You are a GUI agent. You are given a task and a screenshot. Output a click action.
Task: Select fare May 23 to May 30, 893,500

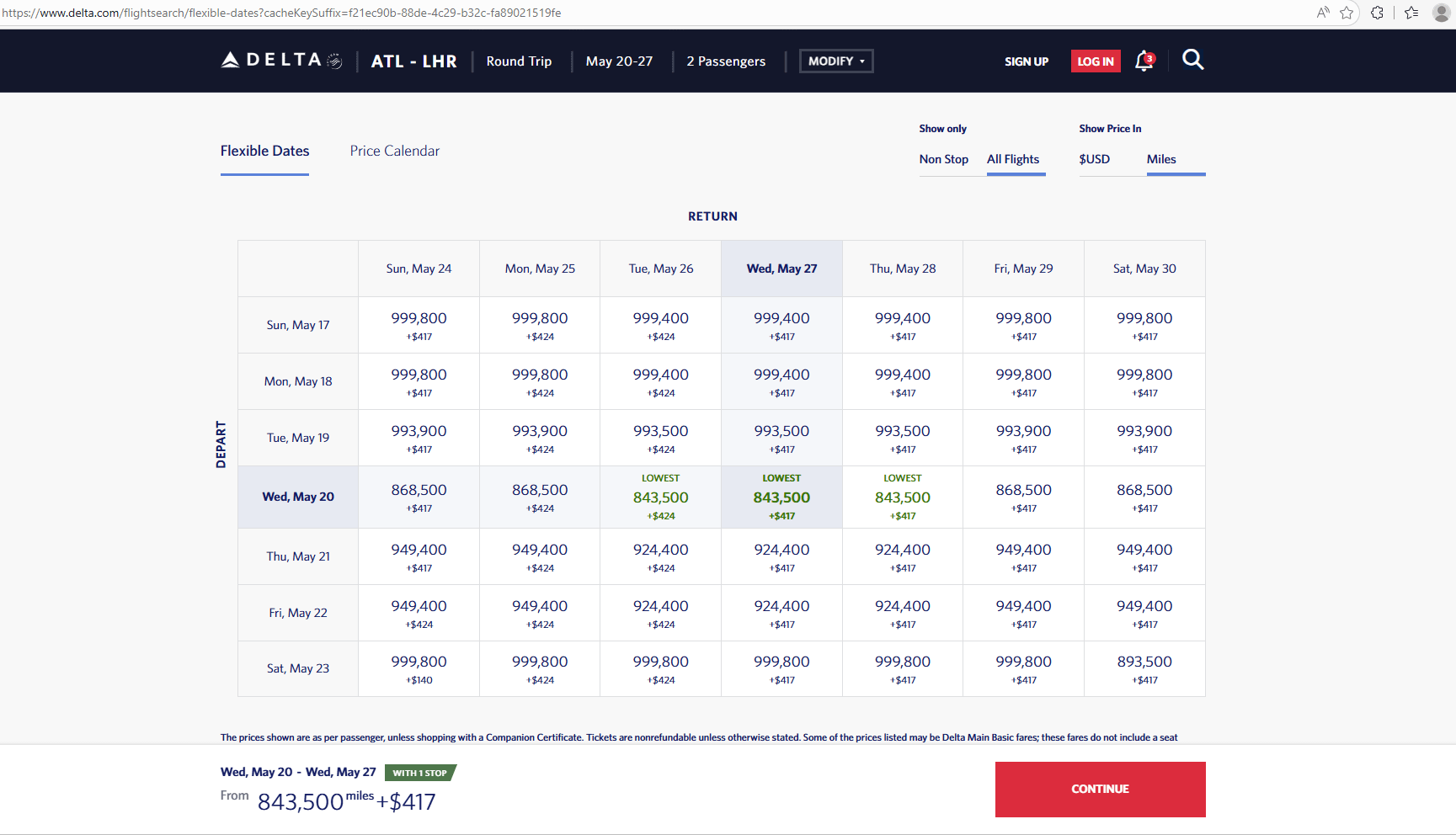(x=1144, y=669)
